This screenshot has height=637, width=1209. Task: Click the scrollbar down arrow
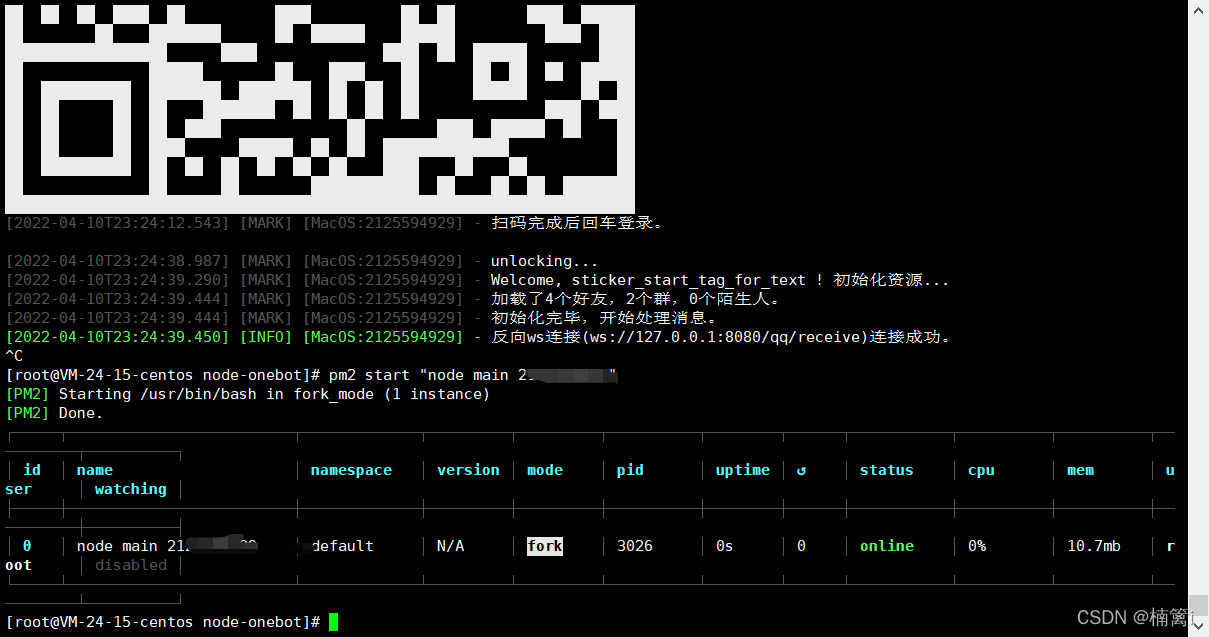point(1198,626)
